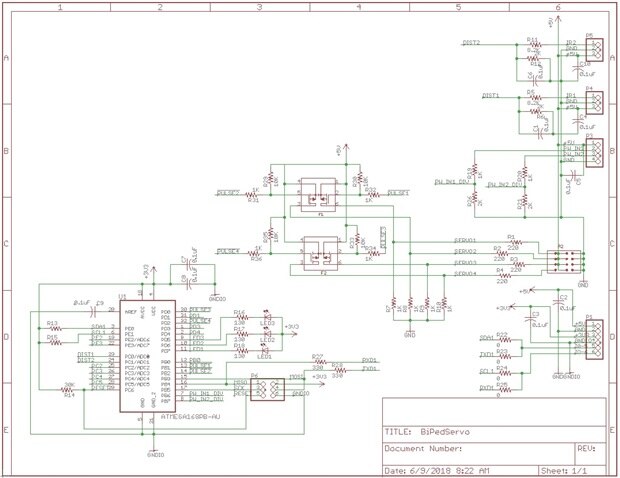Select resistor R22 on the SDA1 line

[x=504, y=340]
